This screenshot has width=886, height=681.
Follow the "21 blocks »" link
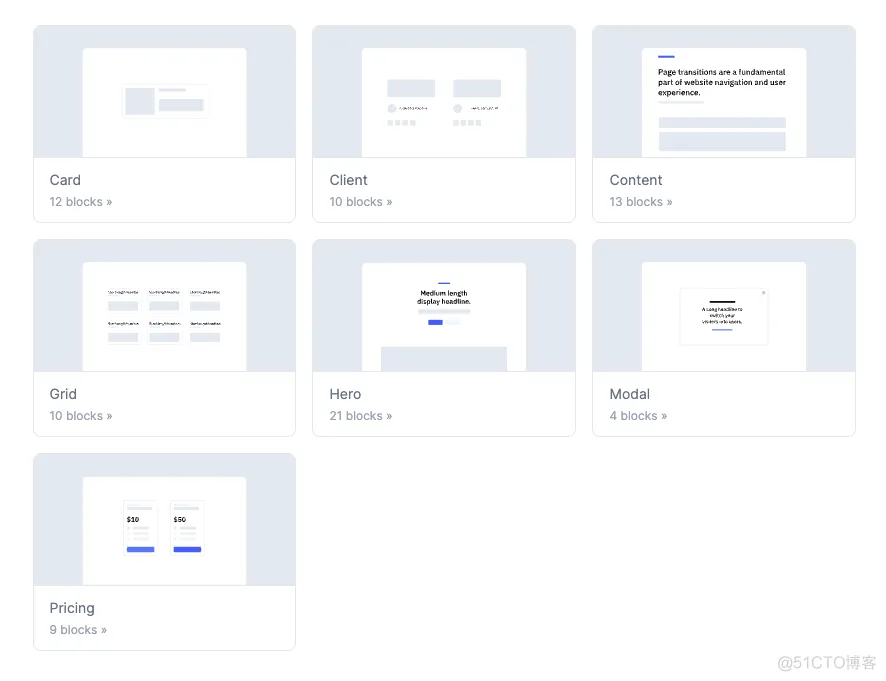[x=361, y=416]
